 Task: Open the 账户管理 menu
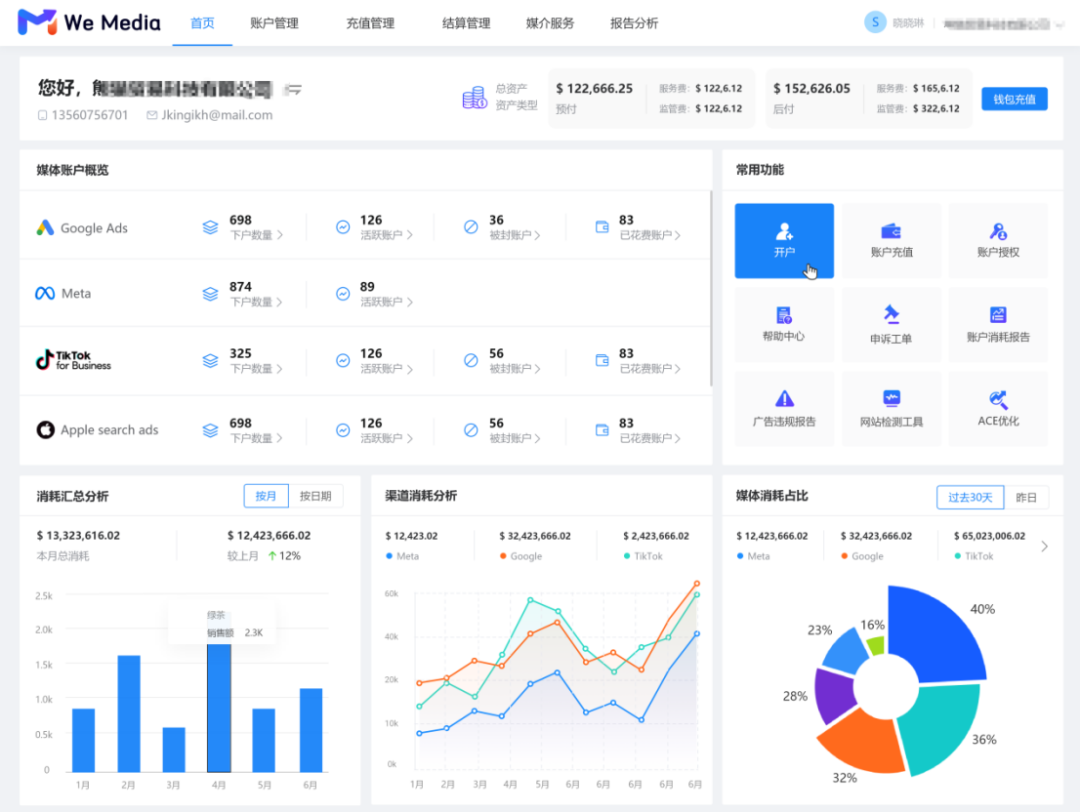275,22
